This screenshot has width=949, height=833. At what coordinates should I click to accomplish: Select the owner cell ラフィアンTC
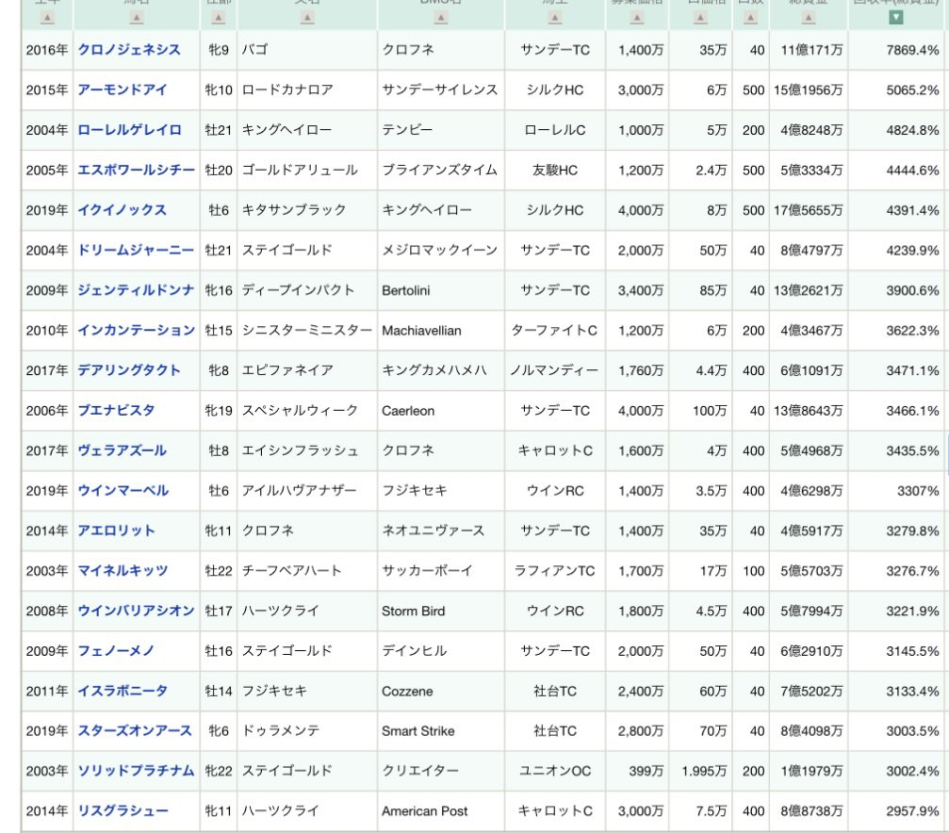pos(555,570)
